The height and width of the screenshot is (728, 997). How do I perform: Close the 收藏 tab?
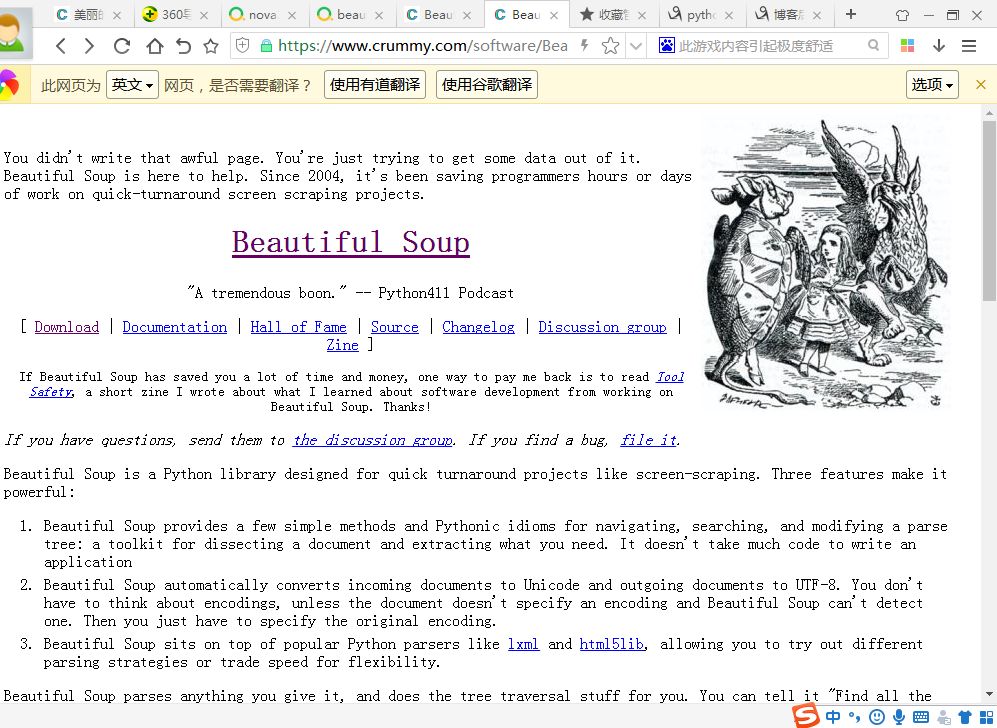(642, 15)
